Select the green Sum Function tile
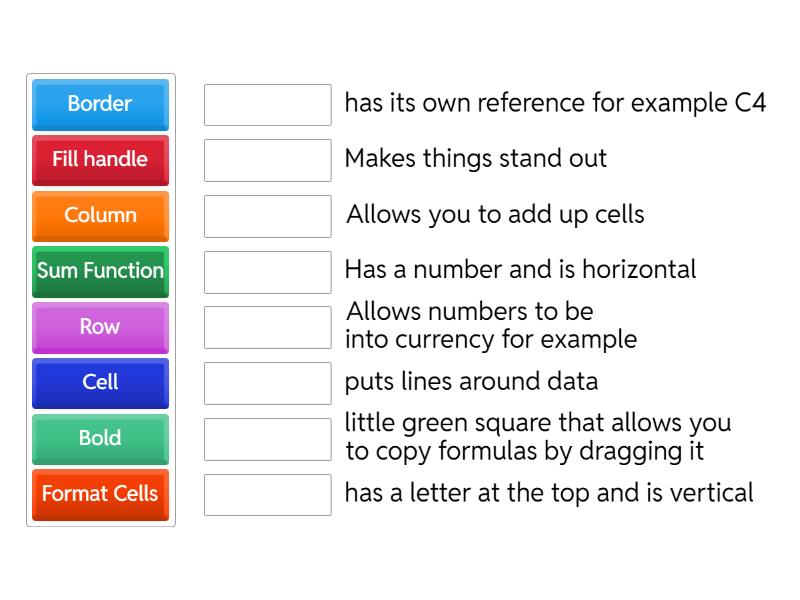 [x=100, y=271]
